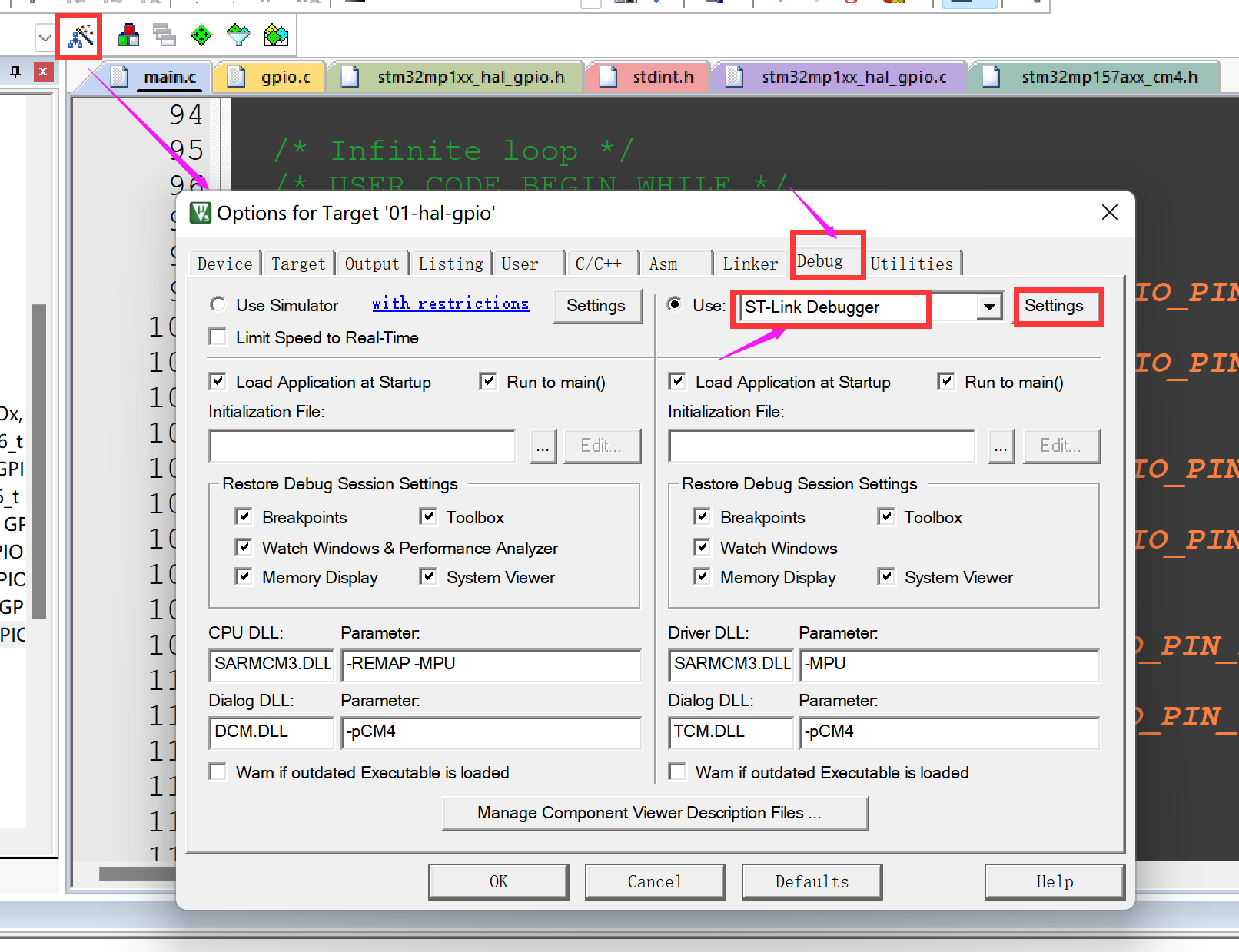Viewport: 1239px width, 952px height.
Task: Open the gpio.c editor tab
Action: (284, 77)
